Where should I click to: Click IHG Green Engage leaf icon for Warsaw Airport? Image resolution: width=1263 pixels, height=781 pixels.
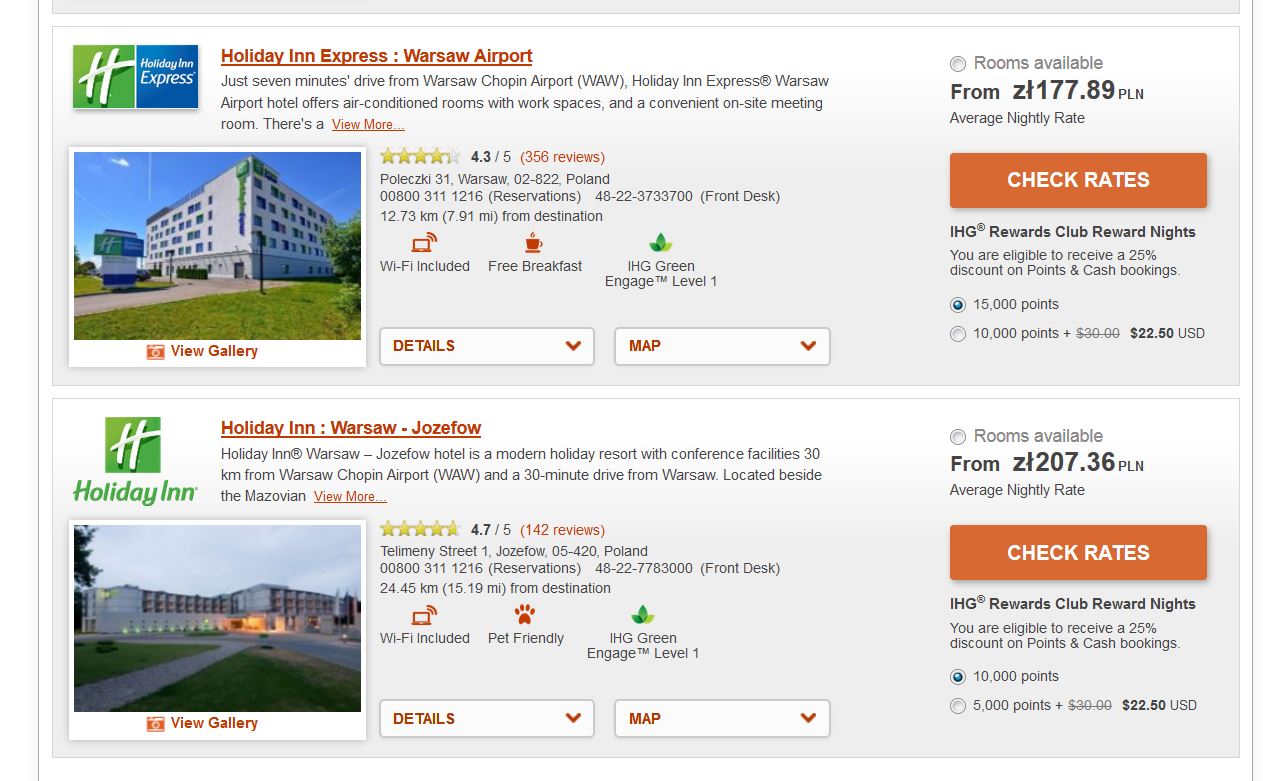661,243
